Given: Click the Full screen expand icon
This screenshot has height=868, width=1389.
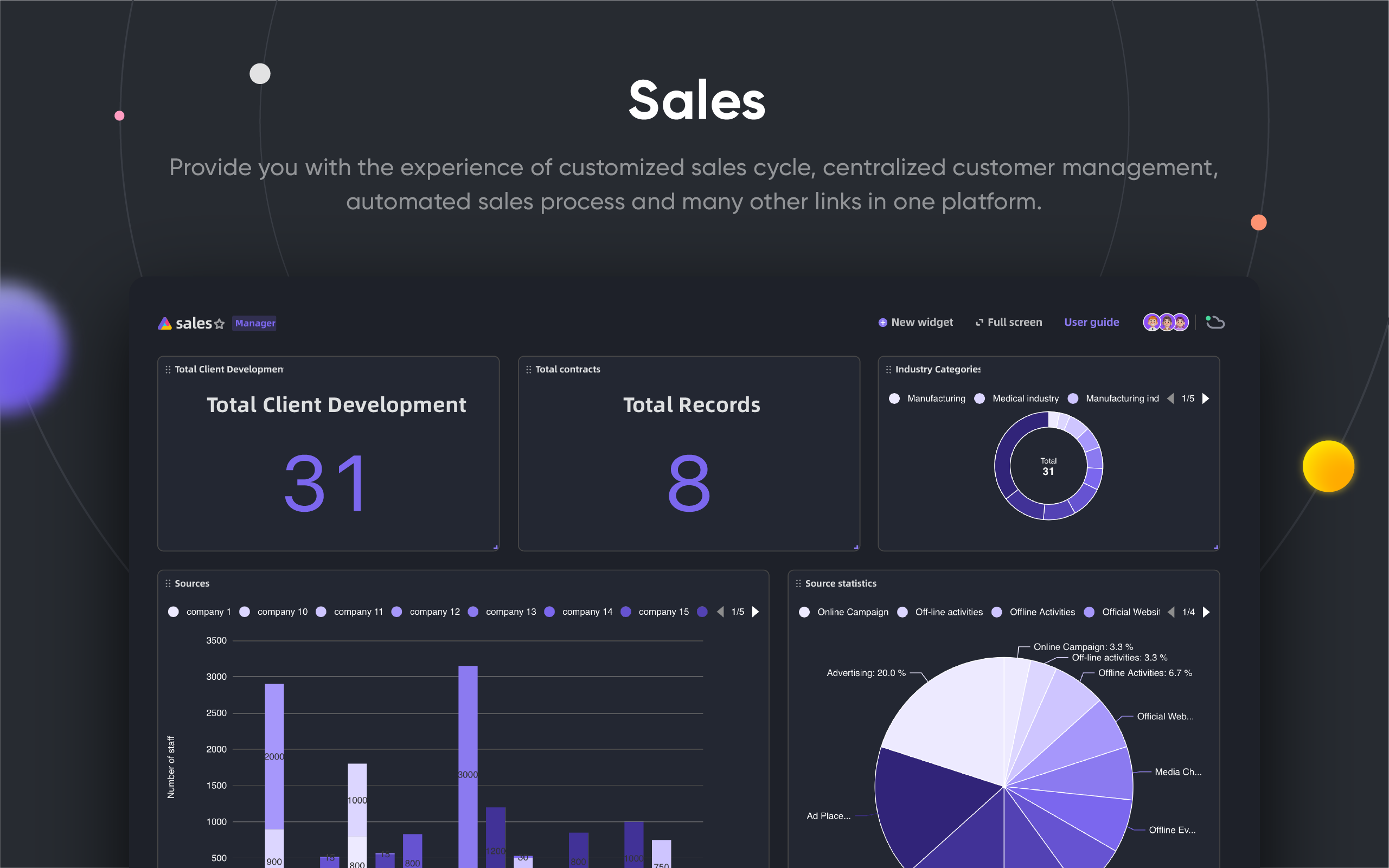Looking at the screenshot, I should (x=980, y=323).
